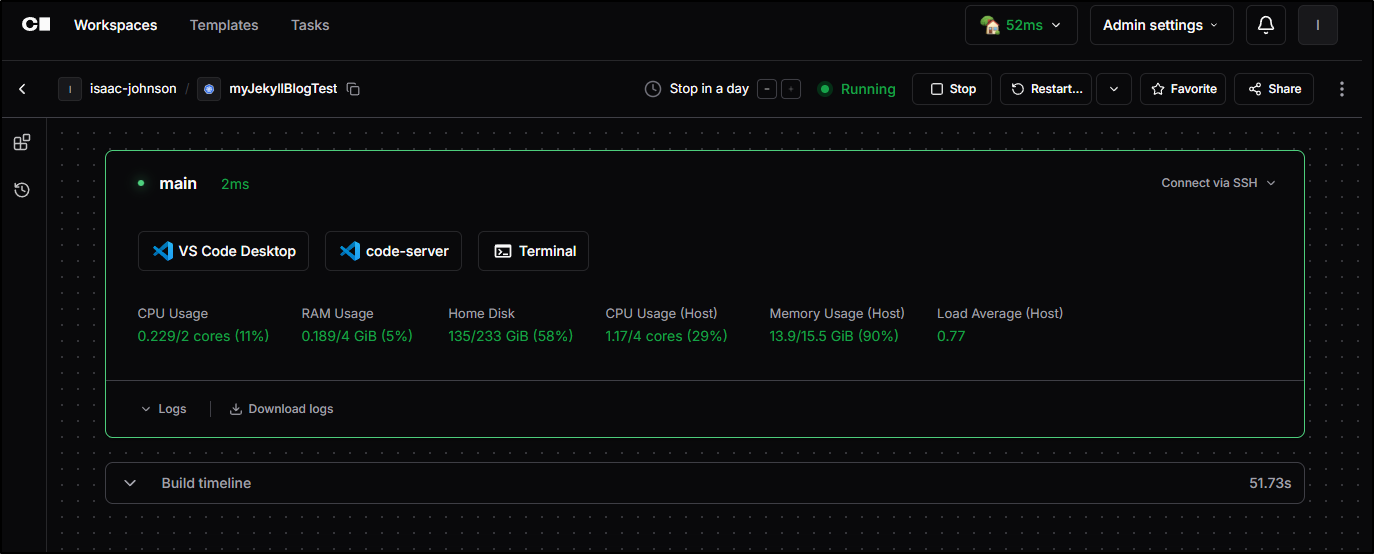Go to the Templates tab
The width and height of the screenshot is (1374, 554).
pyautogui.click(x=224, y=25)
